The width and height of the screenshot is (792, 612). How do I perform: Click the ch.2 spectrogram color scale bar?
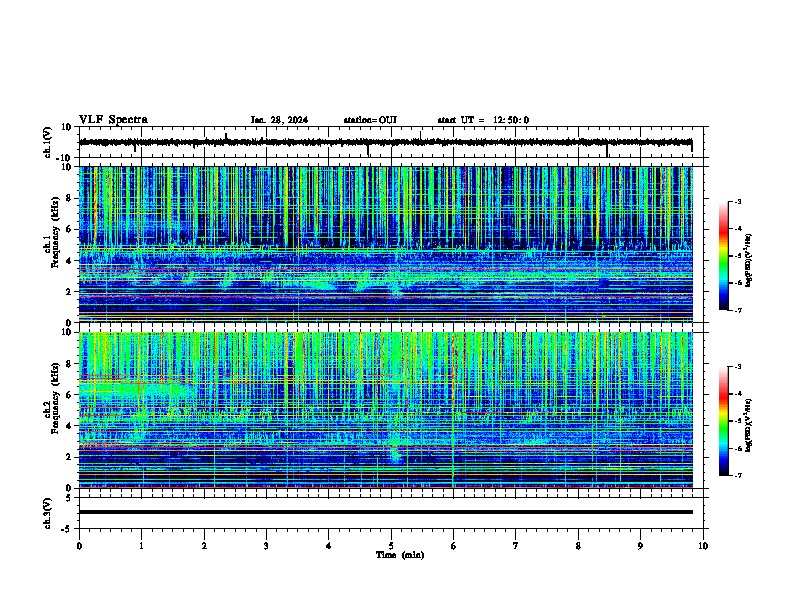click(724, 421)
